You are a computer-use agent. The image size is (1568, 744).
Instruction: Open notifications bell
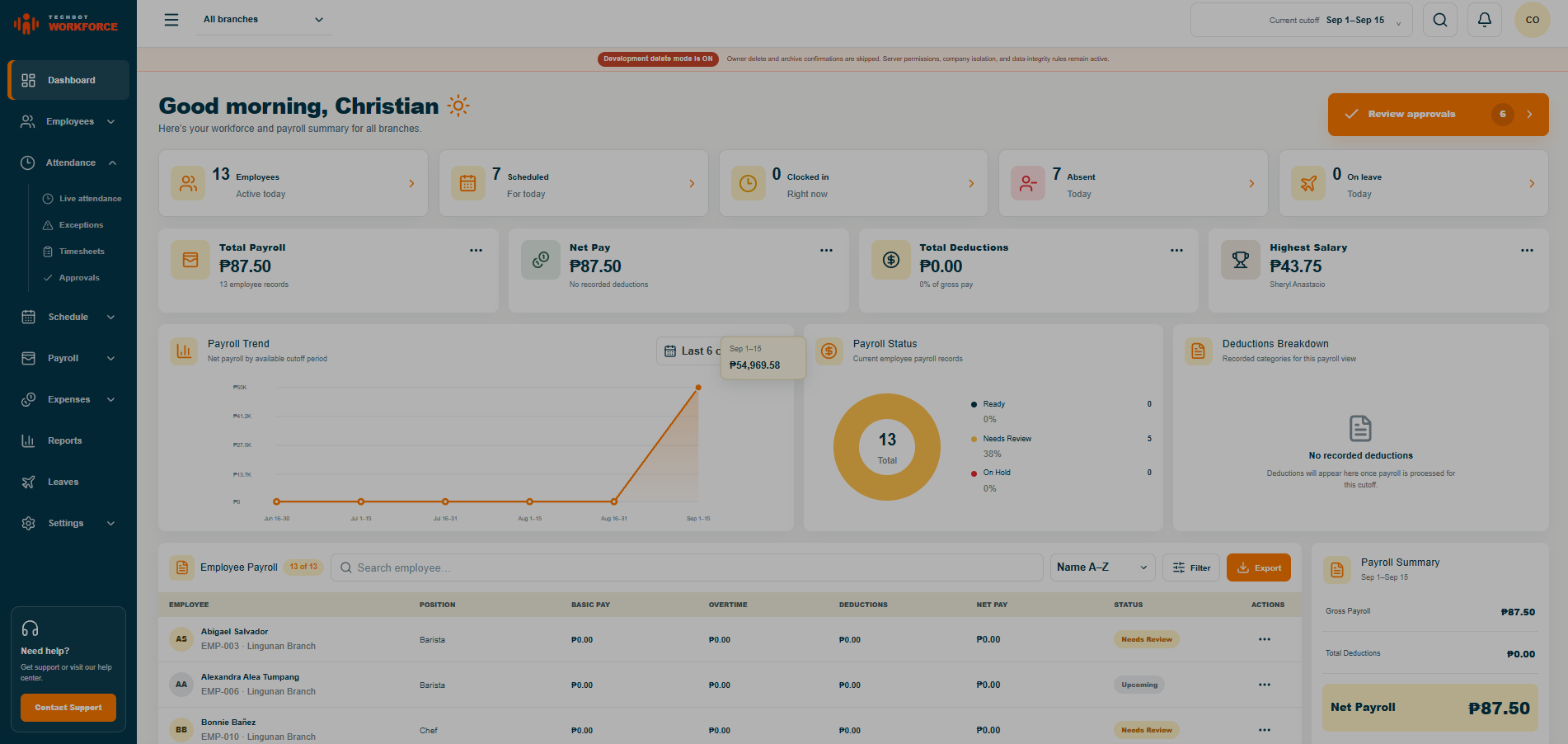(1485, 20)
